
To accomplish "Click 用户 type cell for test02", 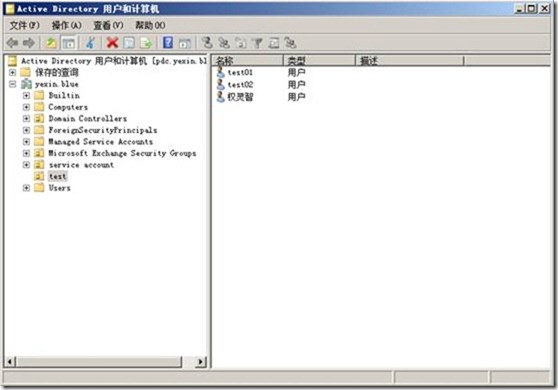I will point(296,85).
